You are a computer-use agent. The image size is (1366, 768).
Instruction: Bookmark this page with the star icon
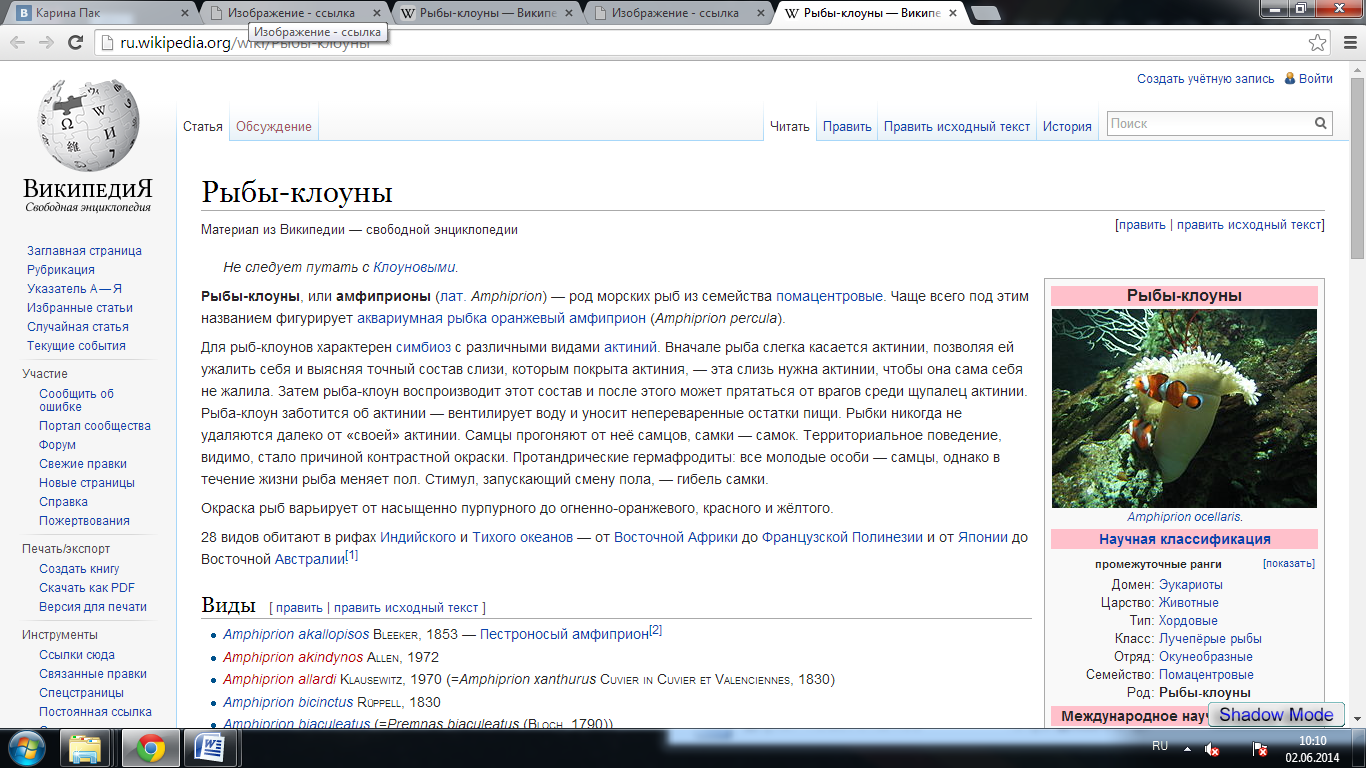click(x=1318, y=43)
